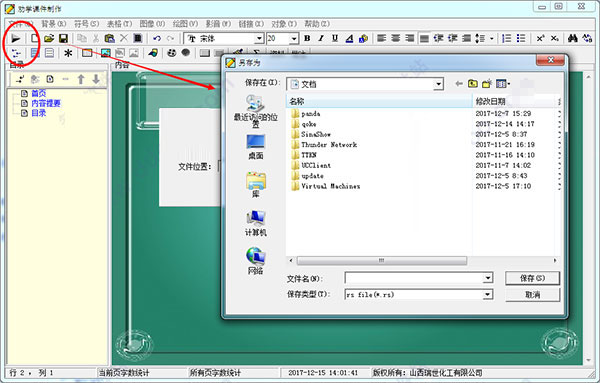Undo the last action
This screenshot has width=600, height=383.
[157, 38]
